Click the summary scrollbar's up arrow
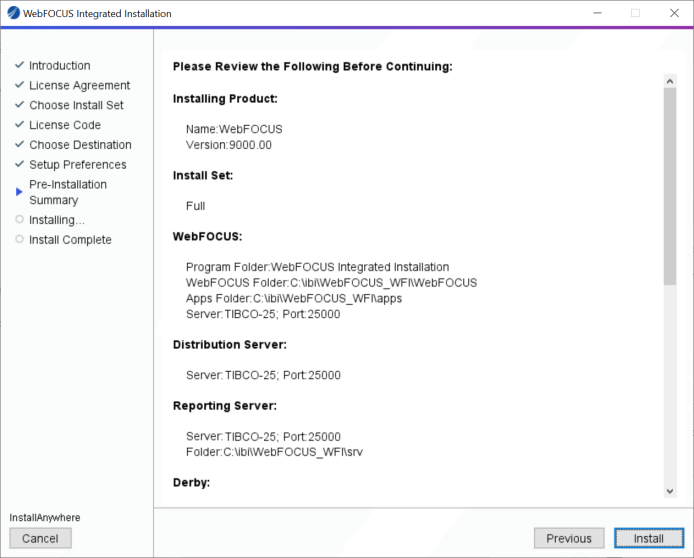Viewport: 694px width, 558px height. click(x=670, y=80)
